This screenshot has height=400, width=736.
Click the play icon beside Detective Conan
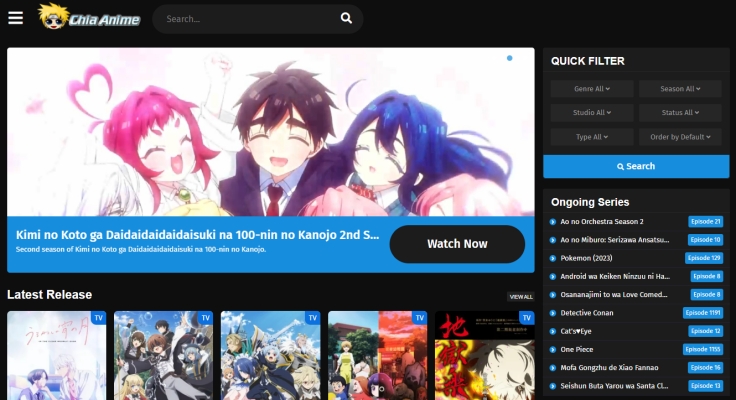552,313
